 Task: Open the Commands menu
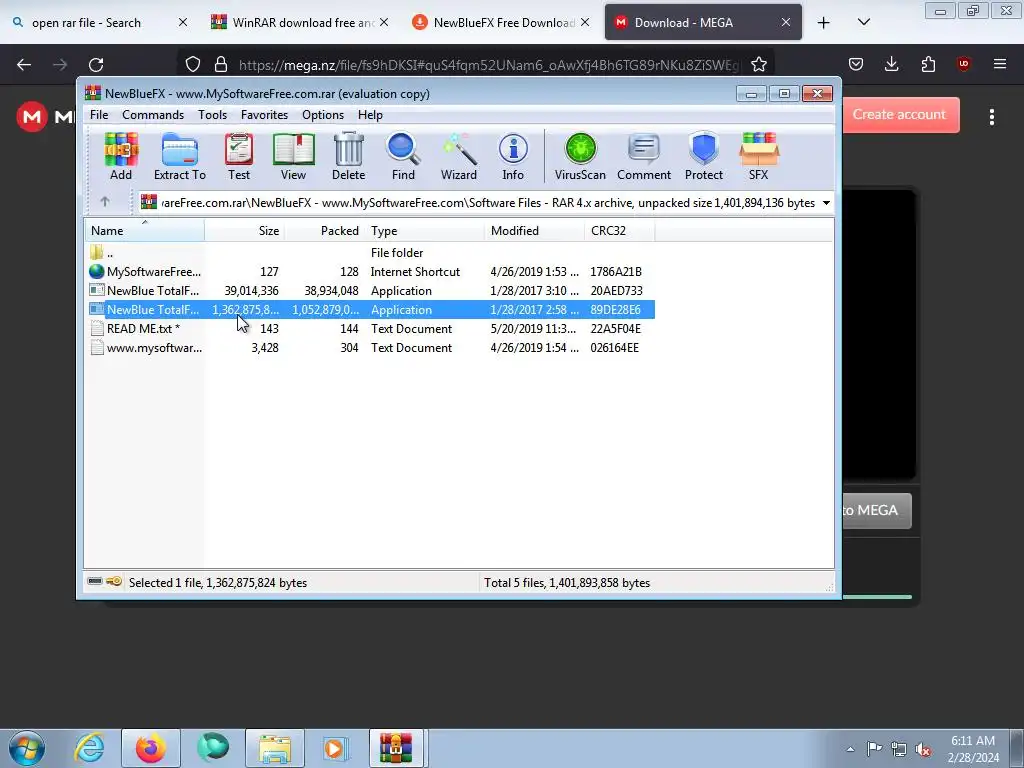(x=153, y=115)
